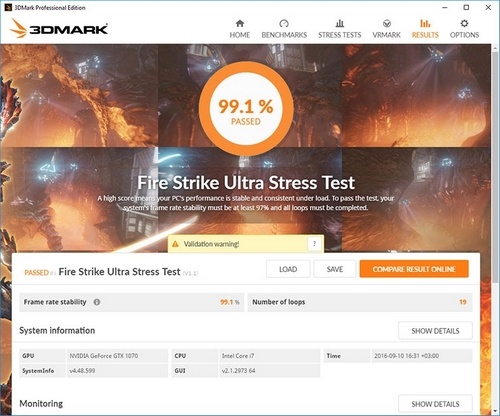
Task: Click COMPARE RESULT ONLINE button
Action: pos(414,269)
